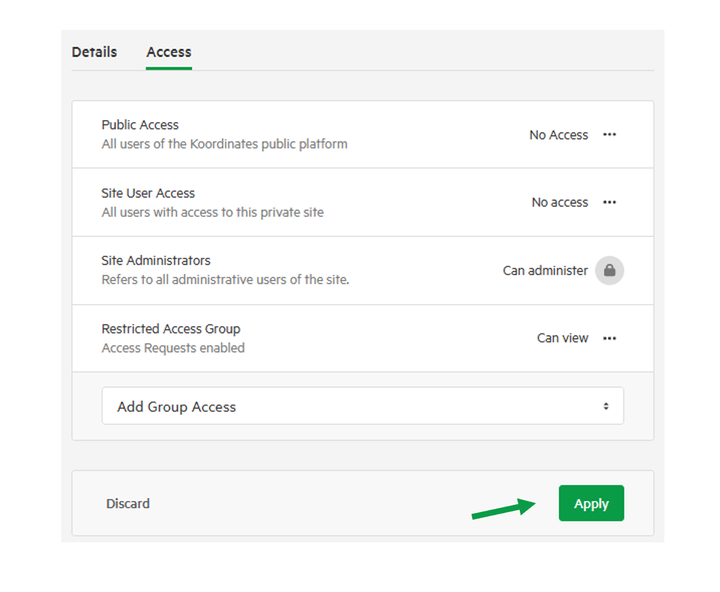The height and width of the screenshot is (592, 720).
Task: Apply the access changes
Action: 591,503
